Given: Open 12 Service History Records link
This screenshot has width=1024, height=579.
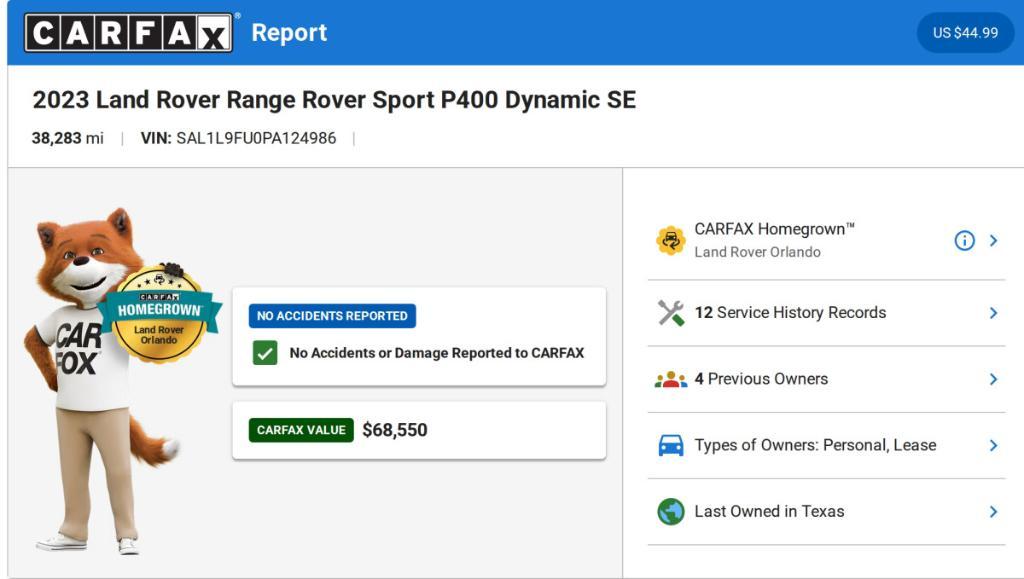Looking at the screenshot, I should coord(790,313).
